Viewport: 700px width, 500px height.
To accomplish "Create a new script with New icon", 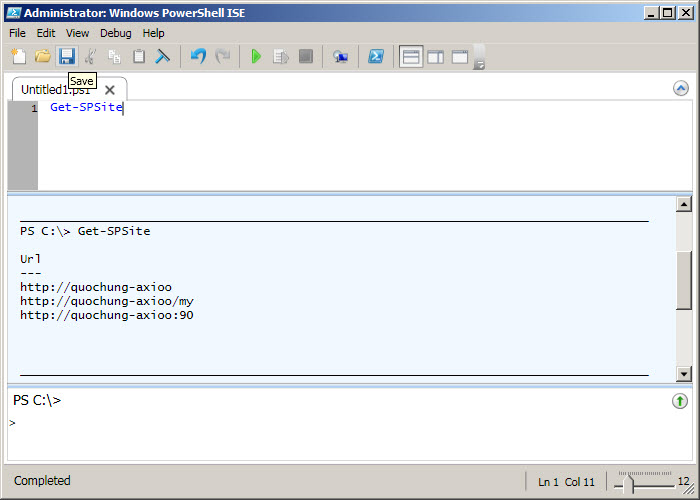I will coord(19,56).
